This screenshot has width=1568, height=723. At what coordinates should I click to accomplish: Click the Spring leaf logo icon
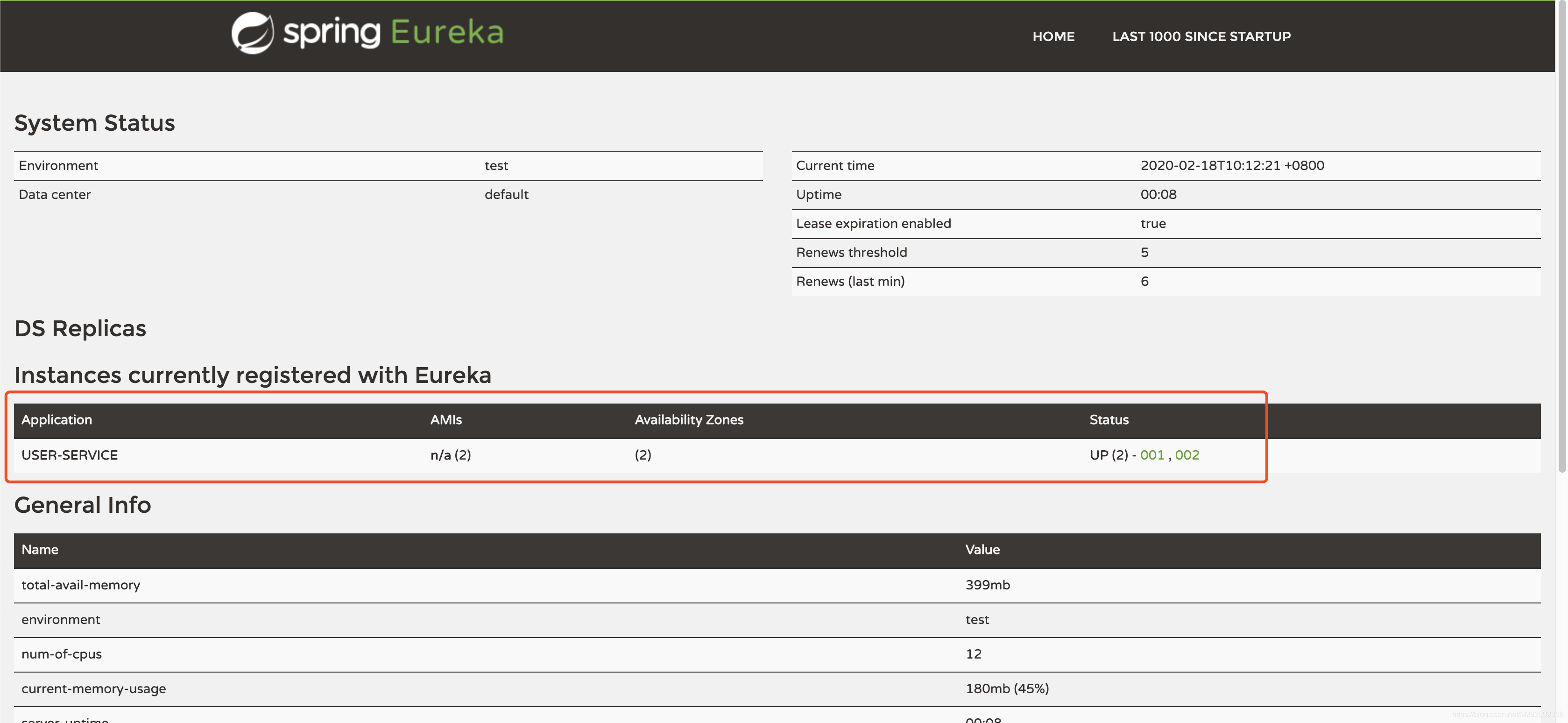252,33
